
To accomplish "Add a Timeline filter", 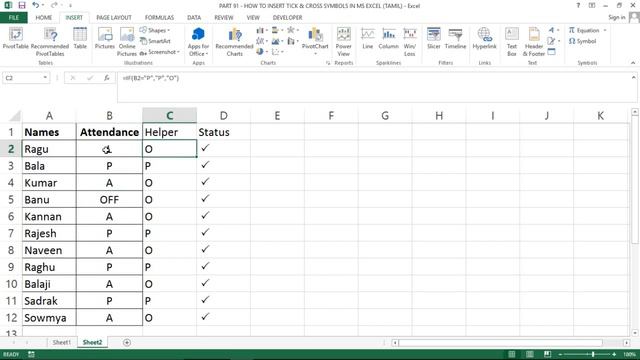I will click(456, 38).
